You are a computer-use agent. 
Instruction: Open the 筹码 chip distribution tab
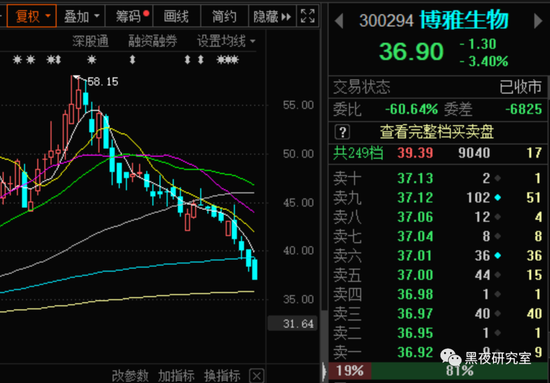click(129, 16)
